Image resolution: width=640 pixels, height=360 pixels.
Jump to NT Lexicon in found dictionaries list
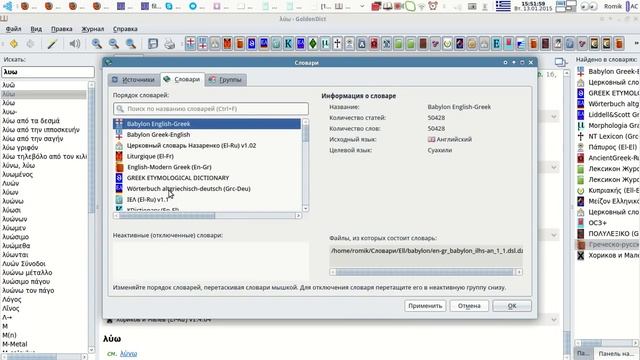pos(607,136)
